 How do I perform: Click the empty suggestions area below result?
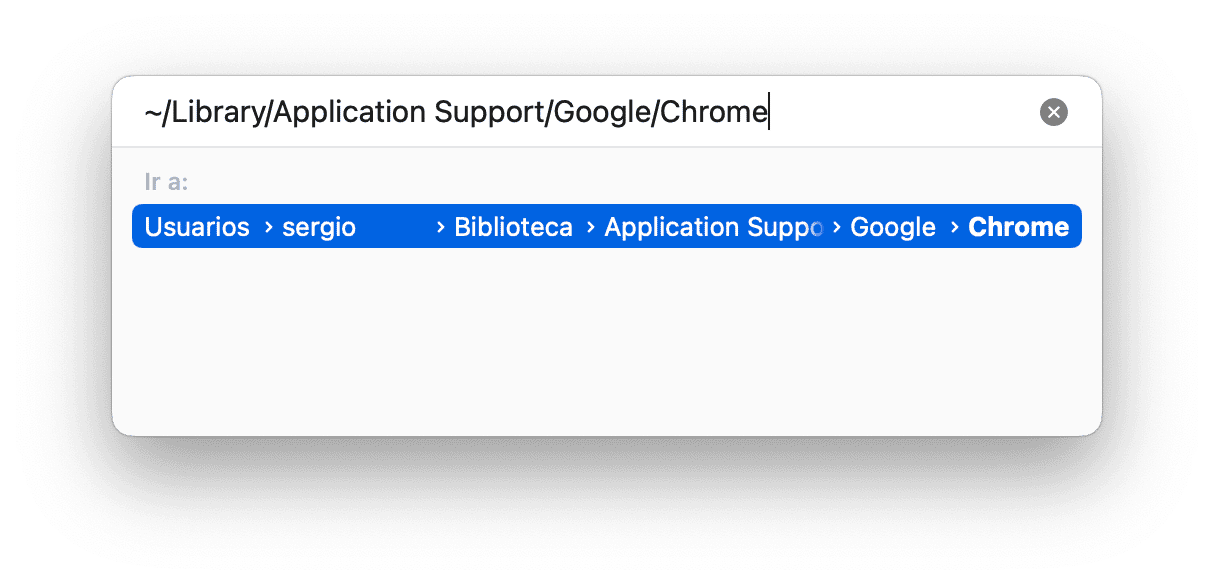pyautogui.click(x=606, y=340)
